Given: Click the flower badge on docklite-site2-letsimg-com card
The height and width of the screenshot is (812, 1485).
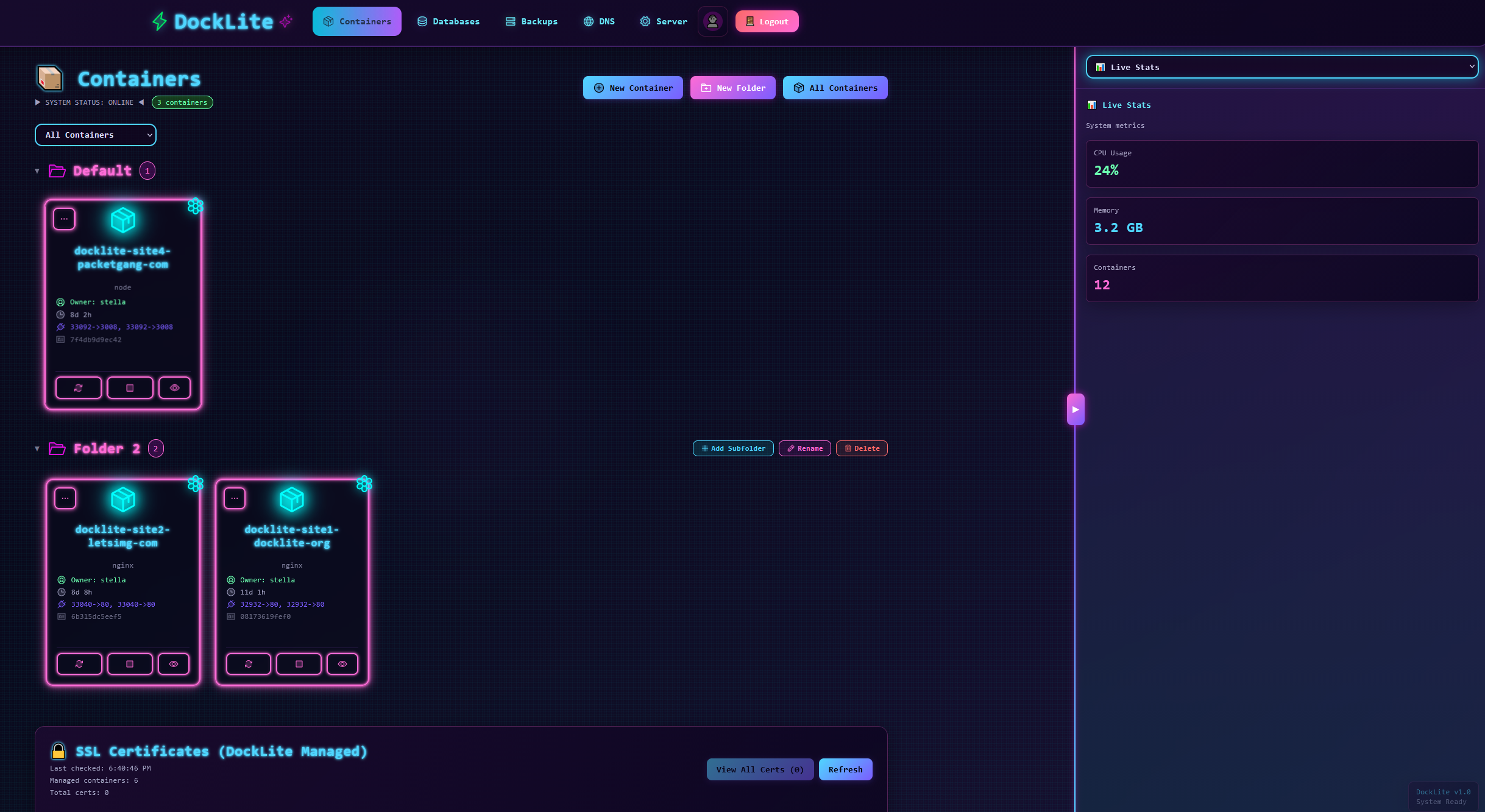Looking at the screenshot, I should (x=196, y=484).
